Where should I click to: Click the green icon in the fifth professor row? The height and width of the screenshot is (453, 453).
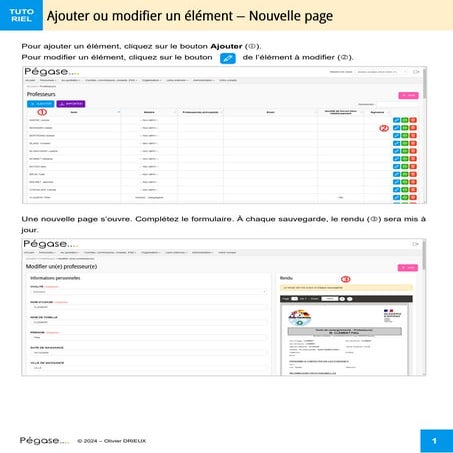pyautogui.click(x=405, y=151)
